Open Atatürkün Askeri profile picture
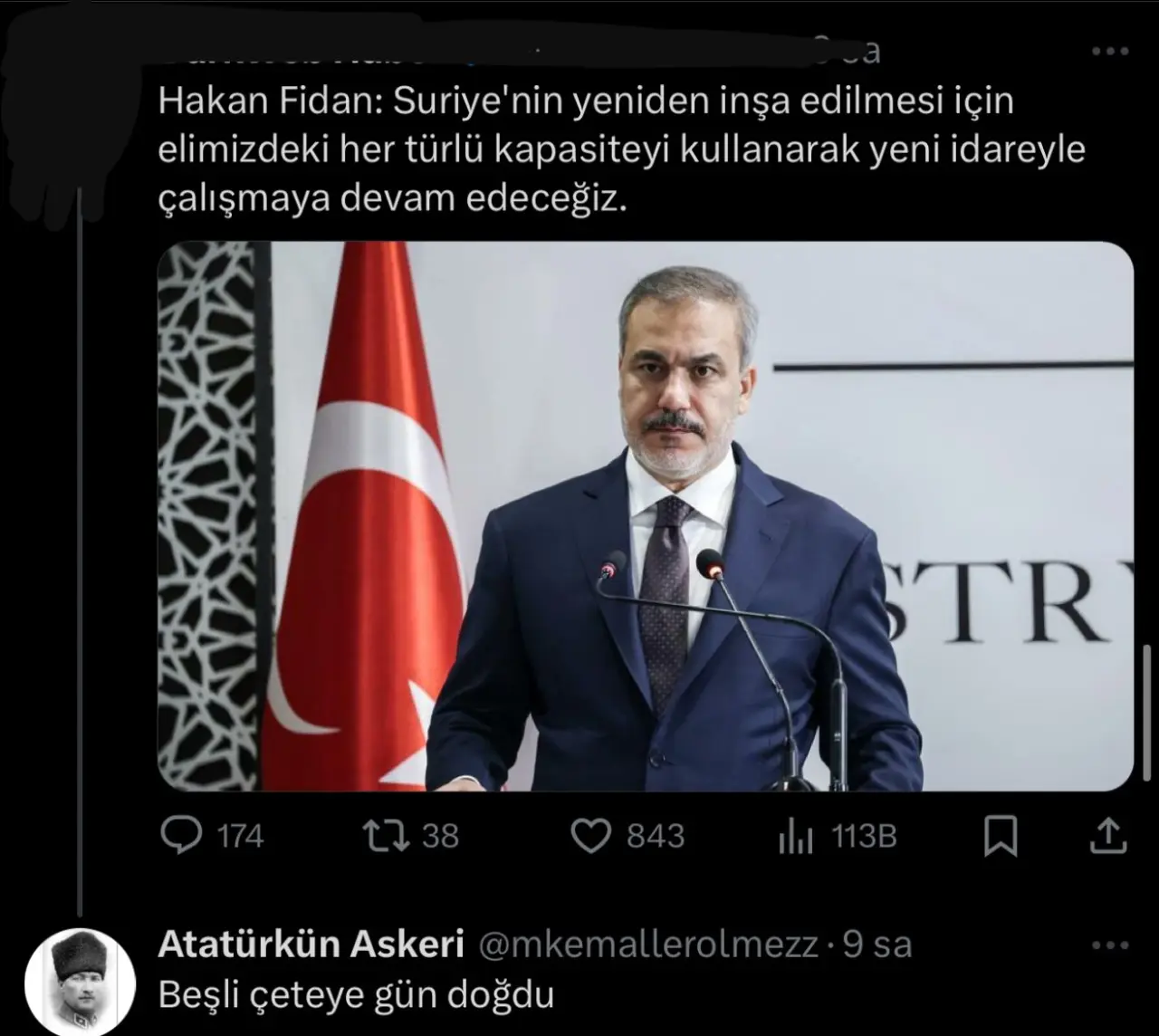 coord(79,983)
